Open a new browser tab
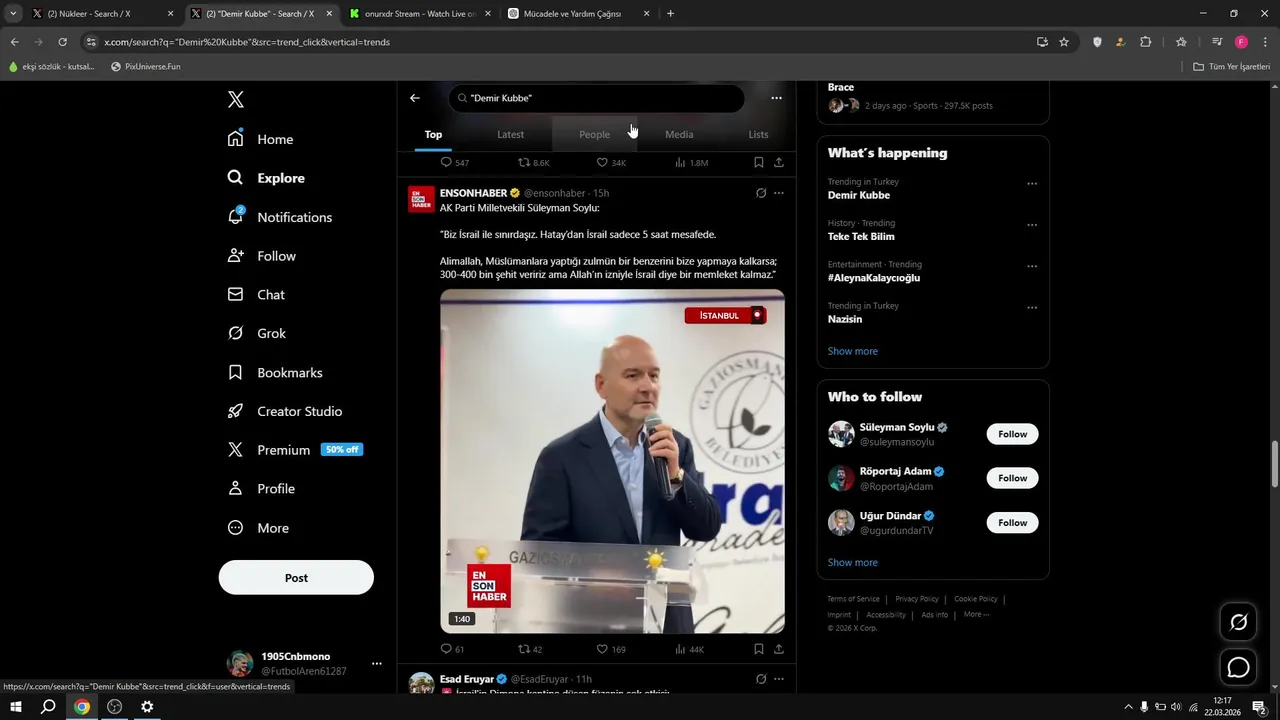Viewport: 1280px width, 720px height. pos(670,14)
